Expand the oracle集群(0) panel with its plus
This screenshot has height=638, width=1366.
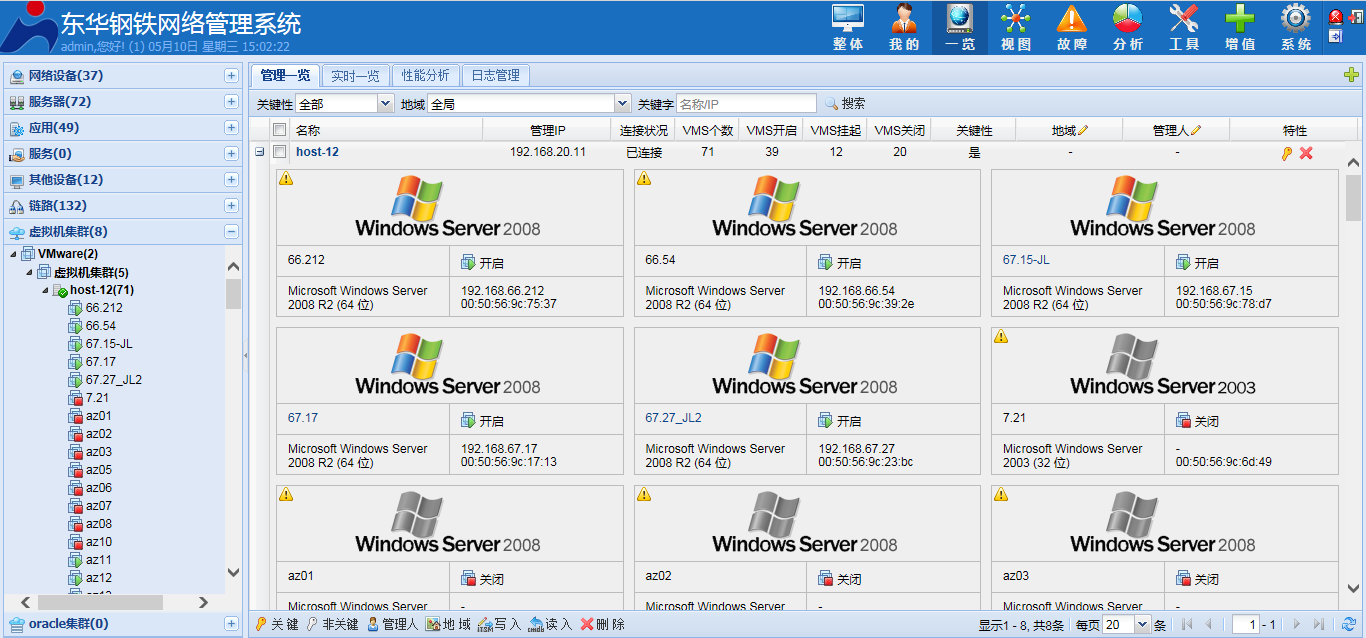(231, 624)
